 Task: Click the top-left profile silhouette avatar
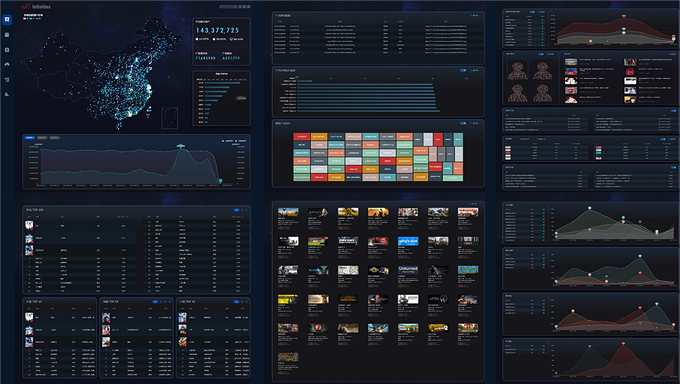coord(518,69)
